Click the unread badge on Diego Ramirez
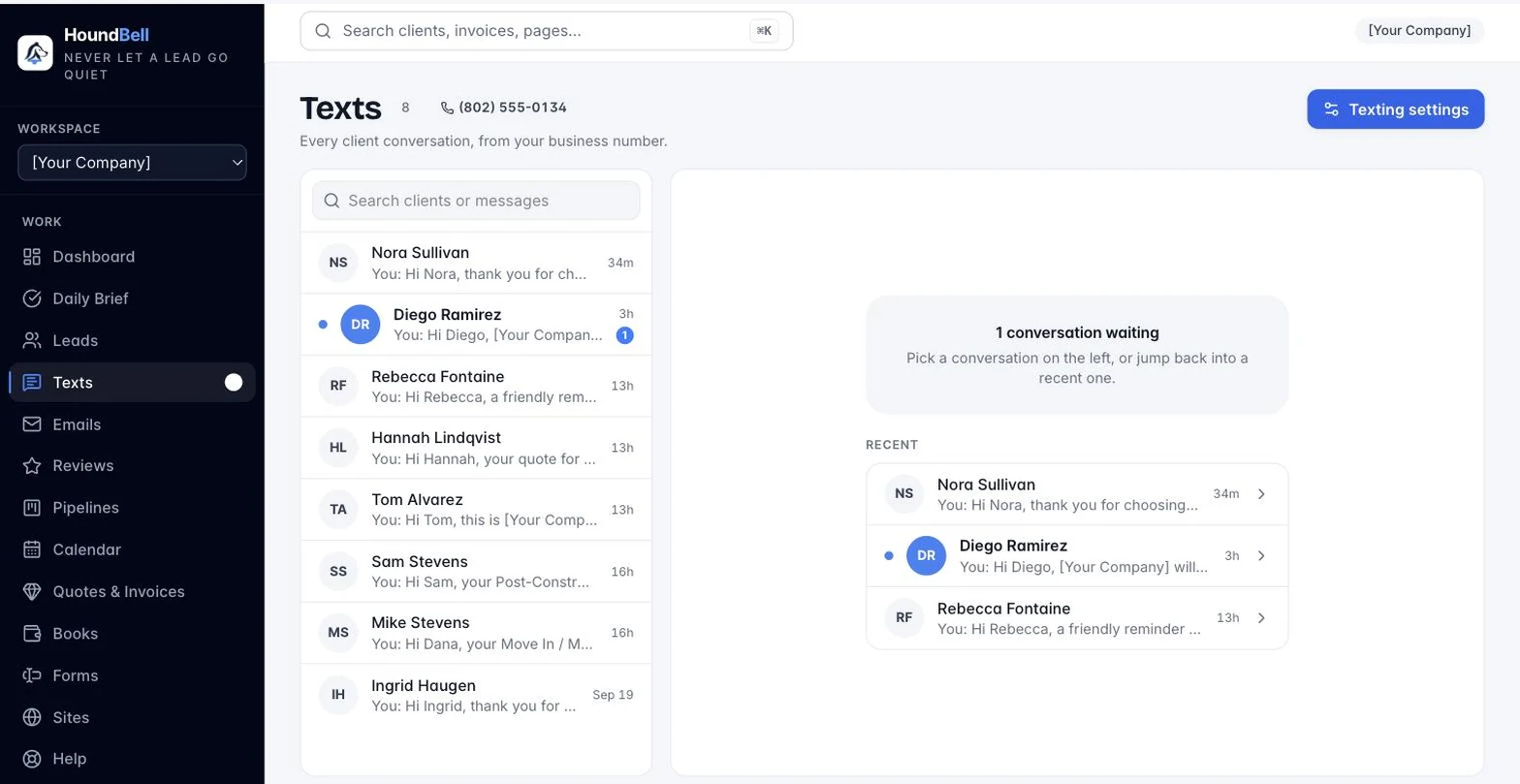This screenshot has height=784, width=1520. point(624,335)
